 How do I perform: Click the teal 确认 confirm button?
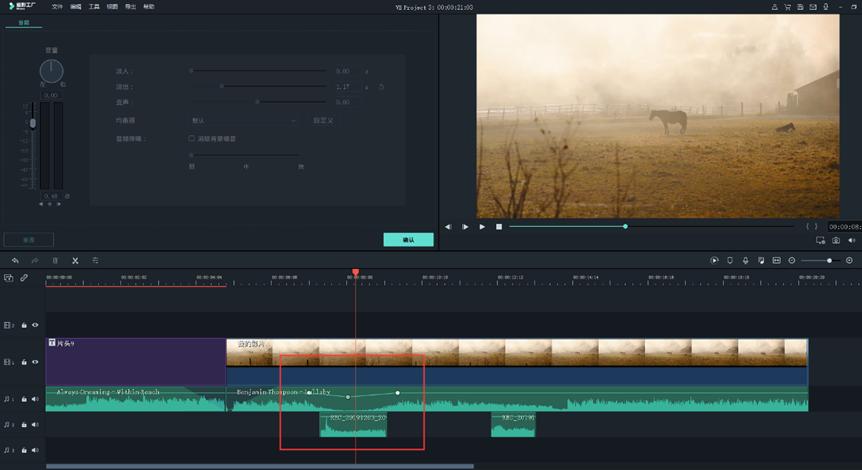tap(408, 240)
